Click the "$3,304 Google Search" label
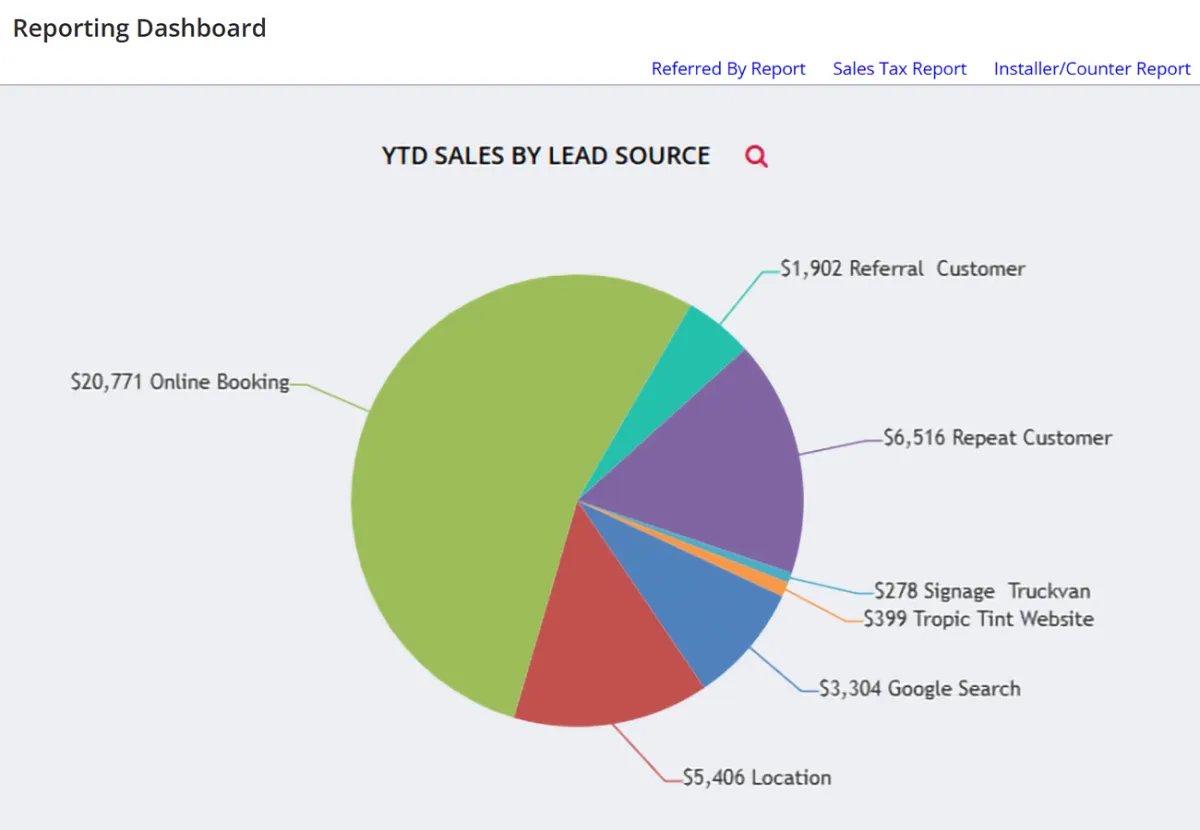This screenshot has height=830, width=1200. [x=920, y=688]
